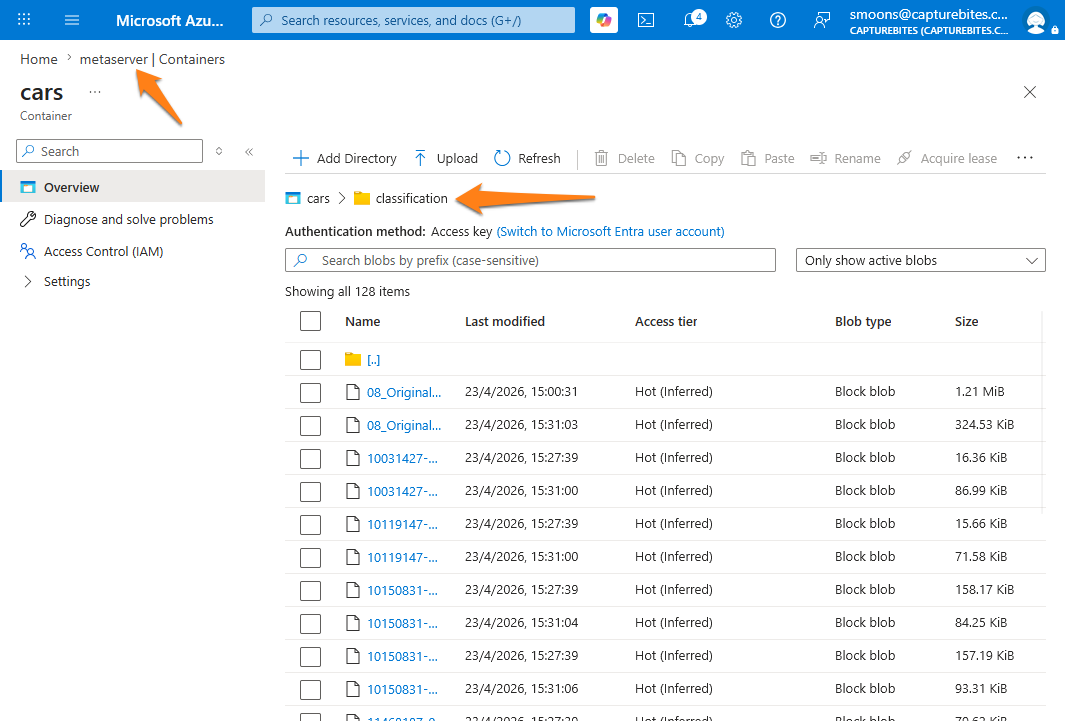
Task: Check the [..] parent folder row
Action: pyautogui.click(x=310, y=360)
